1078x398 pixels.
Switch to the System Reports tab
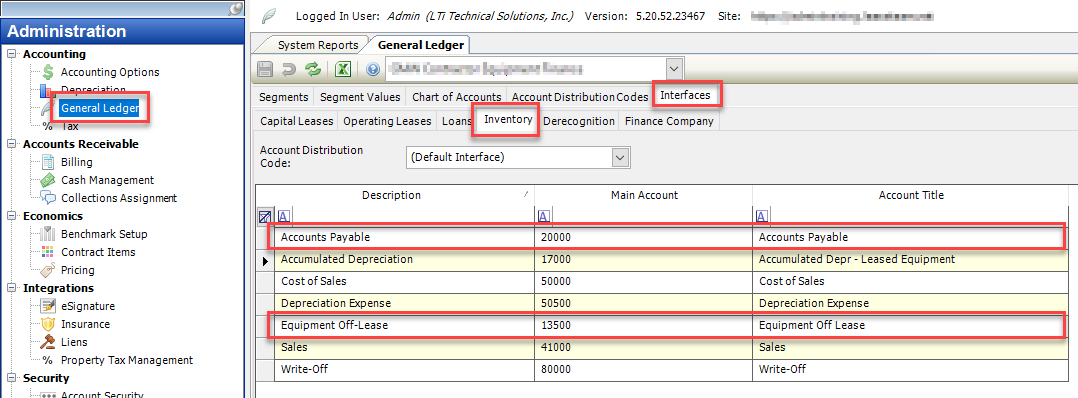coord(318,45)
